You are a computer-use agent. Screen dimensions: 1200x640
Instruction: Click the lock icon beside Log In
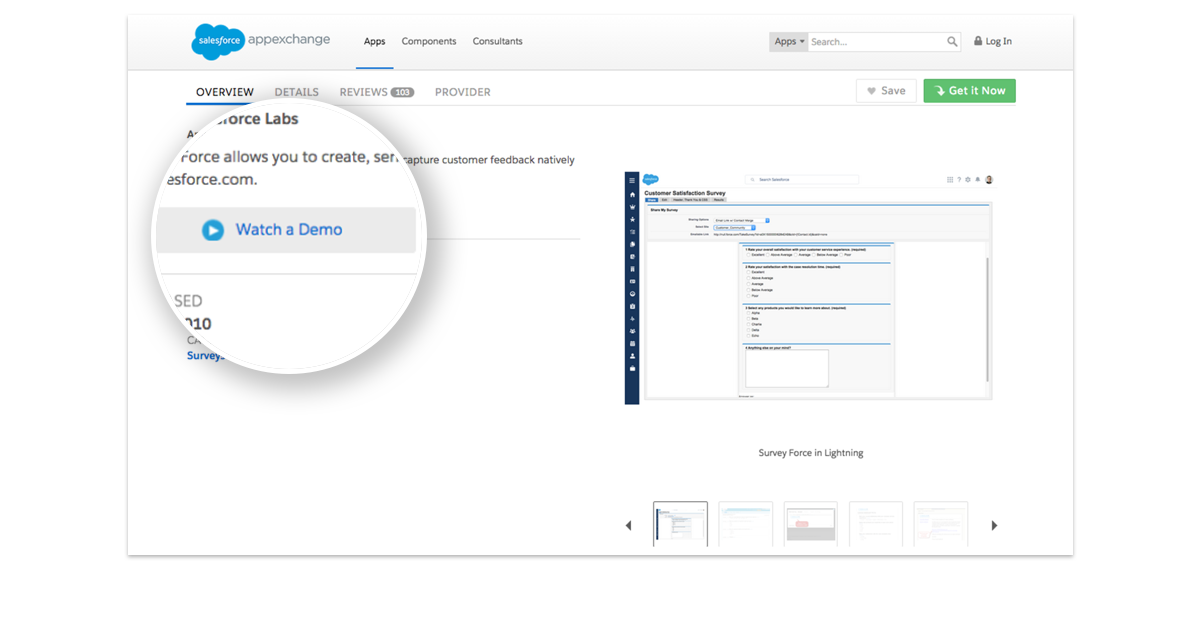point(978,41)
